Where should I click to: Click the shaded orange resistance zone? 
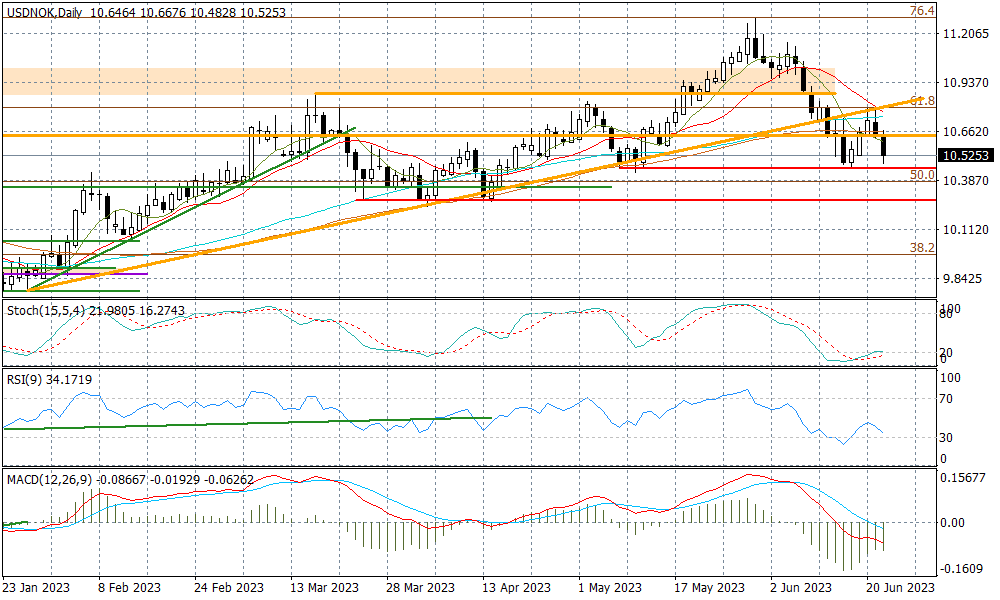(x=200, y=82)
